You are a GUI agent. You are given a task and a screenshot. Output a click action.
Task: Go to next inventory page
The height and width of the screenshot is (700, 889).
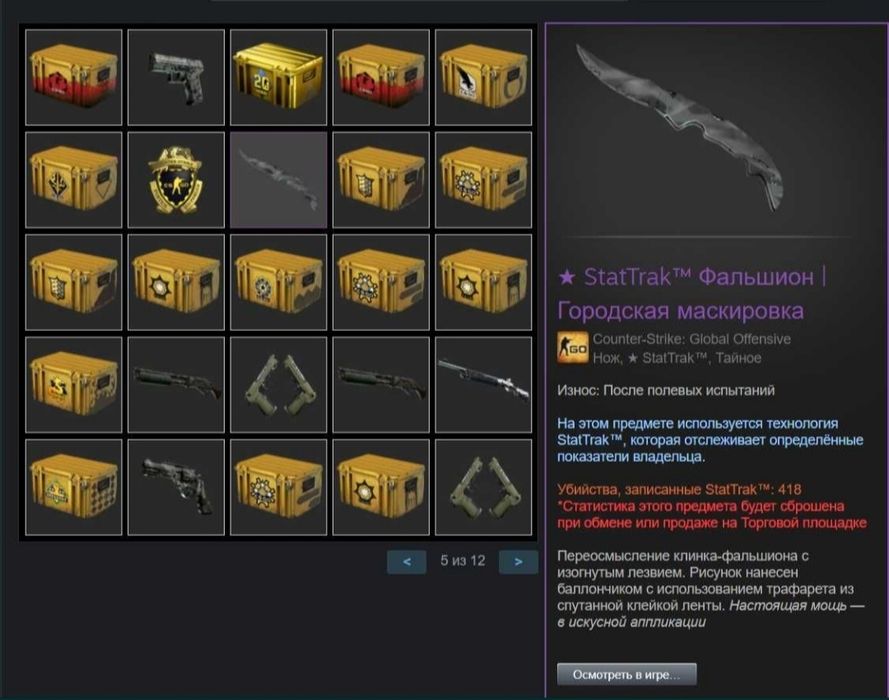point(518,562)
